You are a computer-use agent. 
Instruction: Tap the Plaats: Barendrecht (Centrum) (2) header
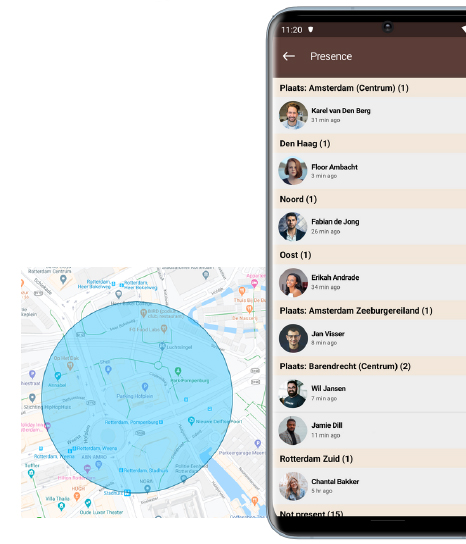tap(370, 366)
